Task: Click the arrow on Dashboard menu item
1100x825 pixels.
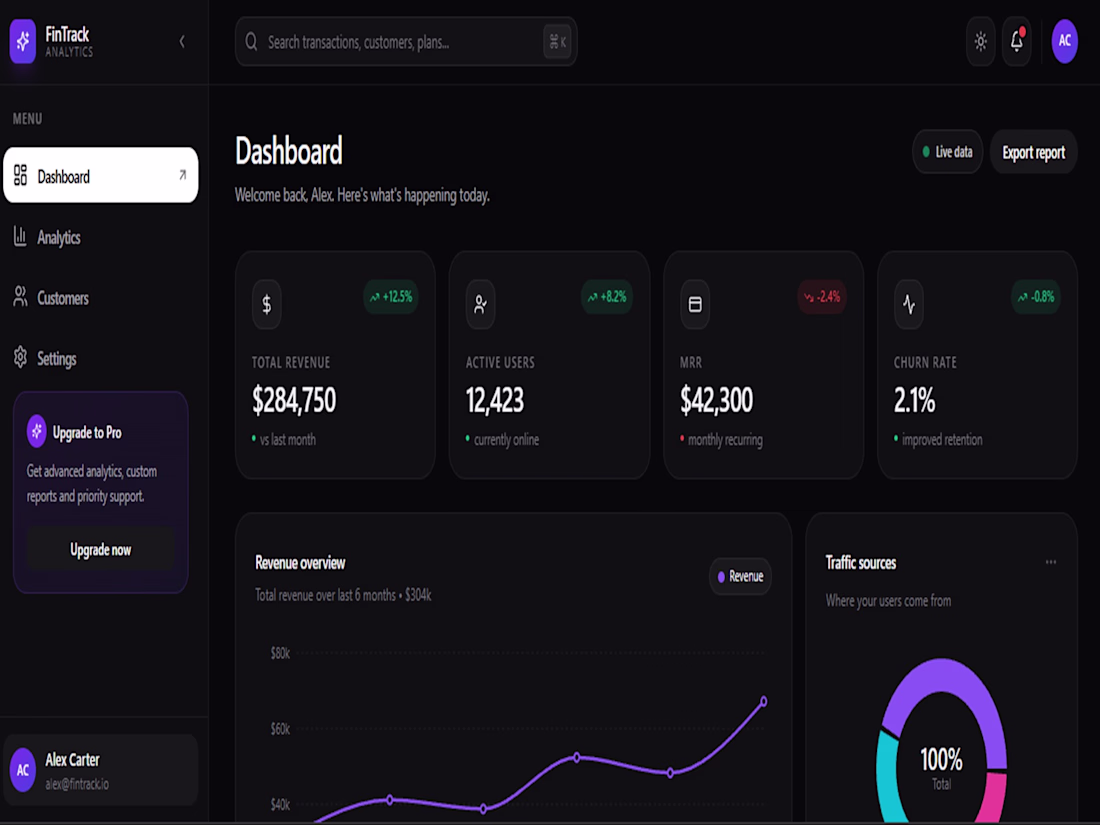Action: tap(182, 175)
